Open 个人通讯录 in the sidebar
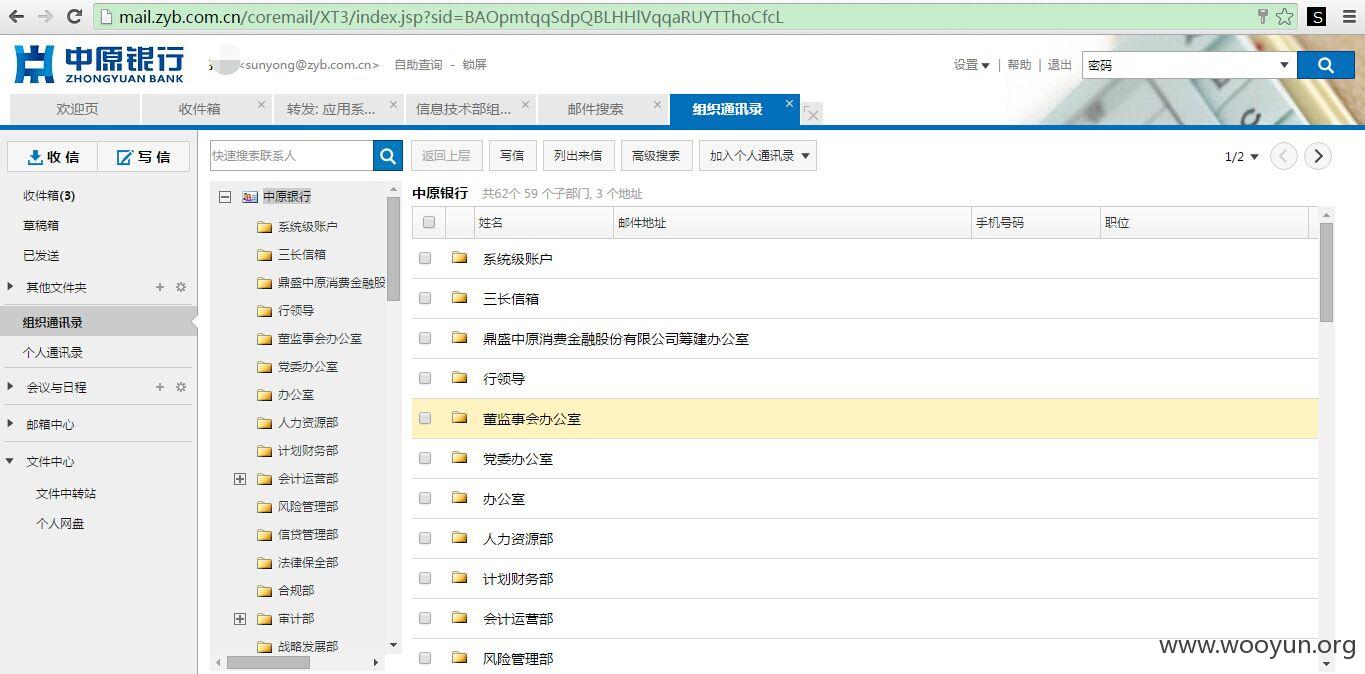1365x674 pixels. point(53,353)
